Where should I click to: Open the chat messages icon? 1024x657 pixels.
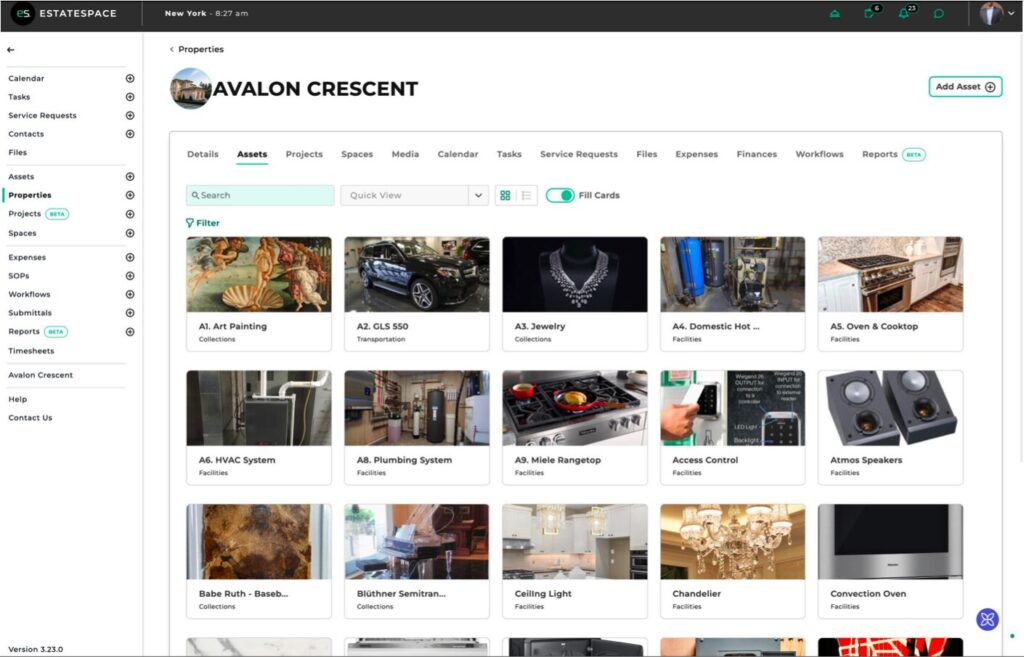click(939, 14)
